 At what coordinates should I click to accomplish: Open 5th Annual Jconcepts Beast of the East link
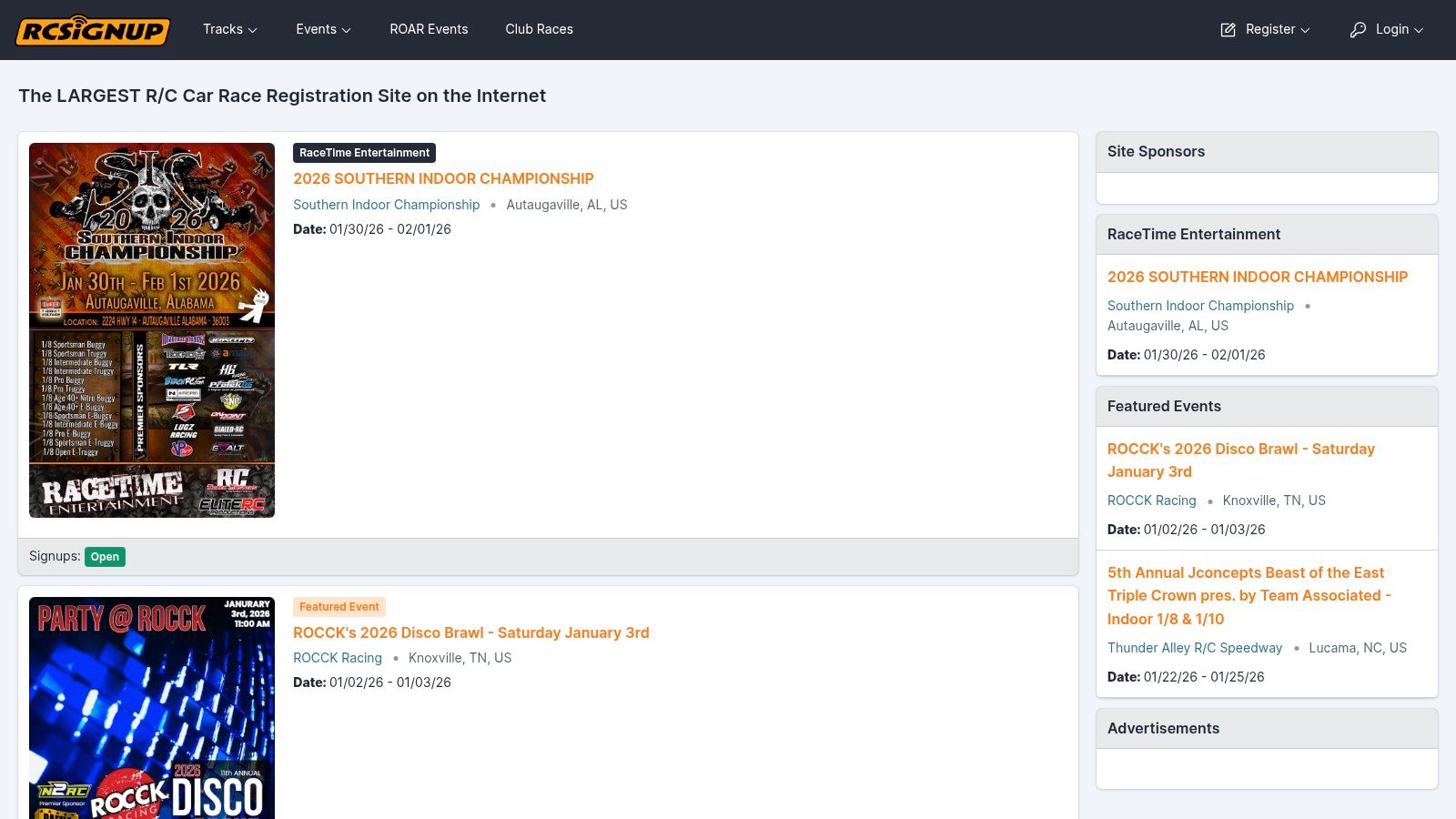[1249, 596]
